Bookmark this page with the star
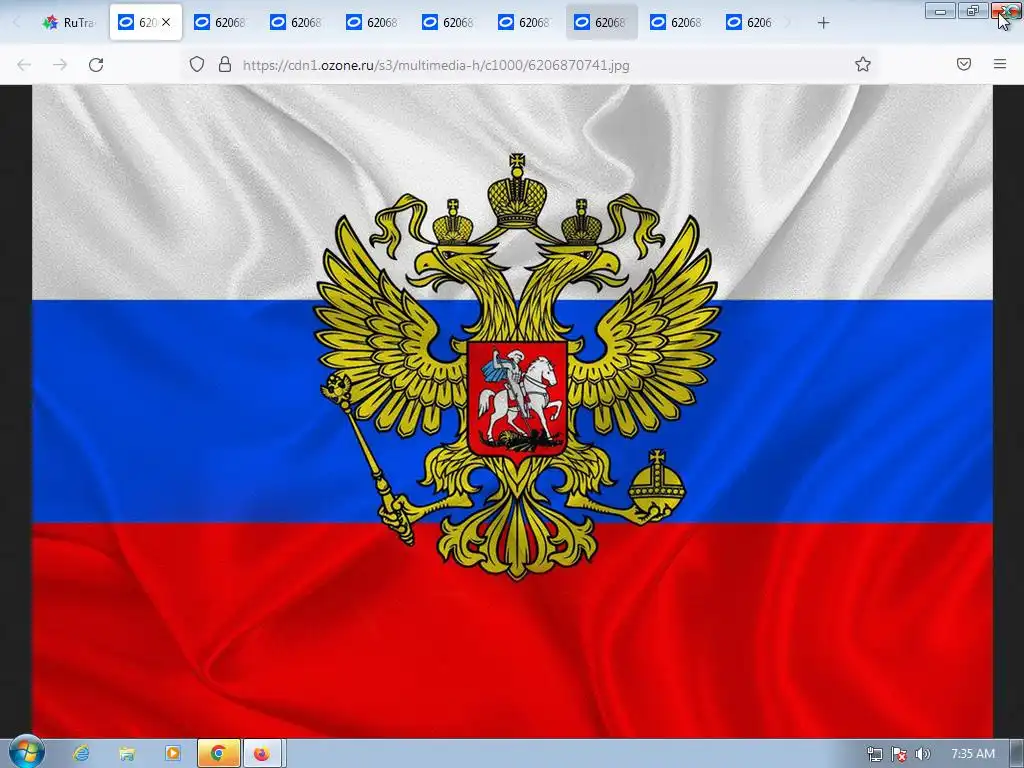The image size is (1024, 768). (863, 64)
